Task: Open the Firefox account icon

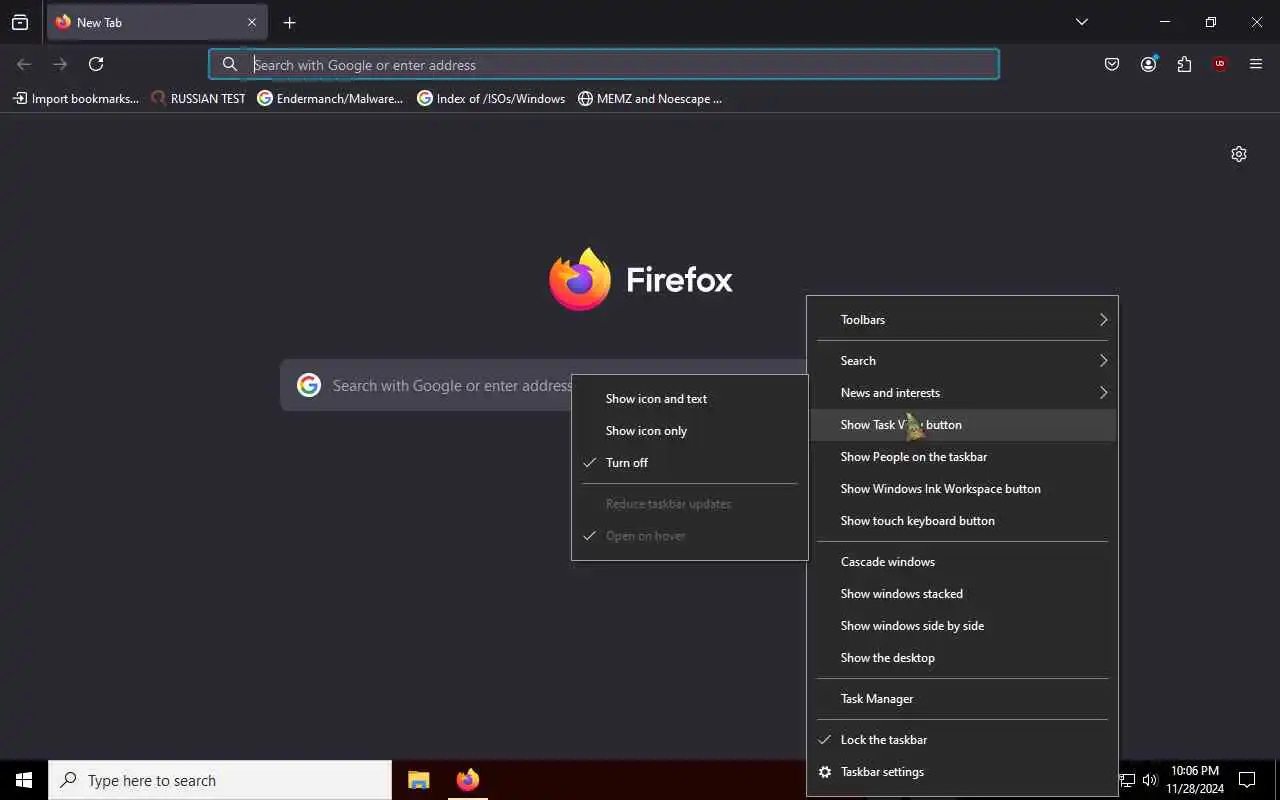Action: click(1148, 64)
